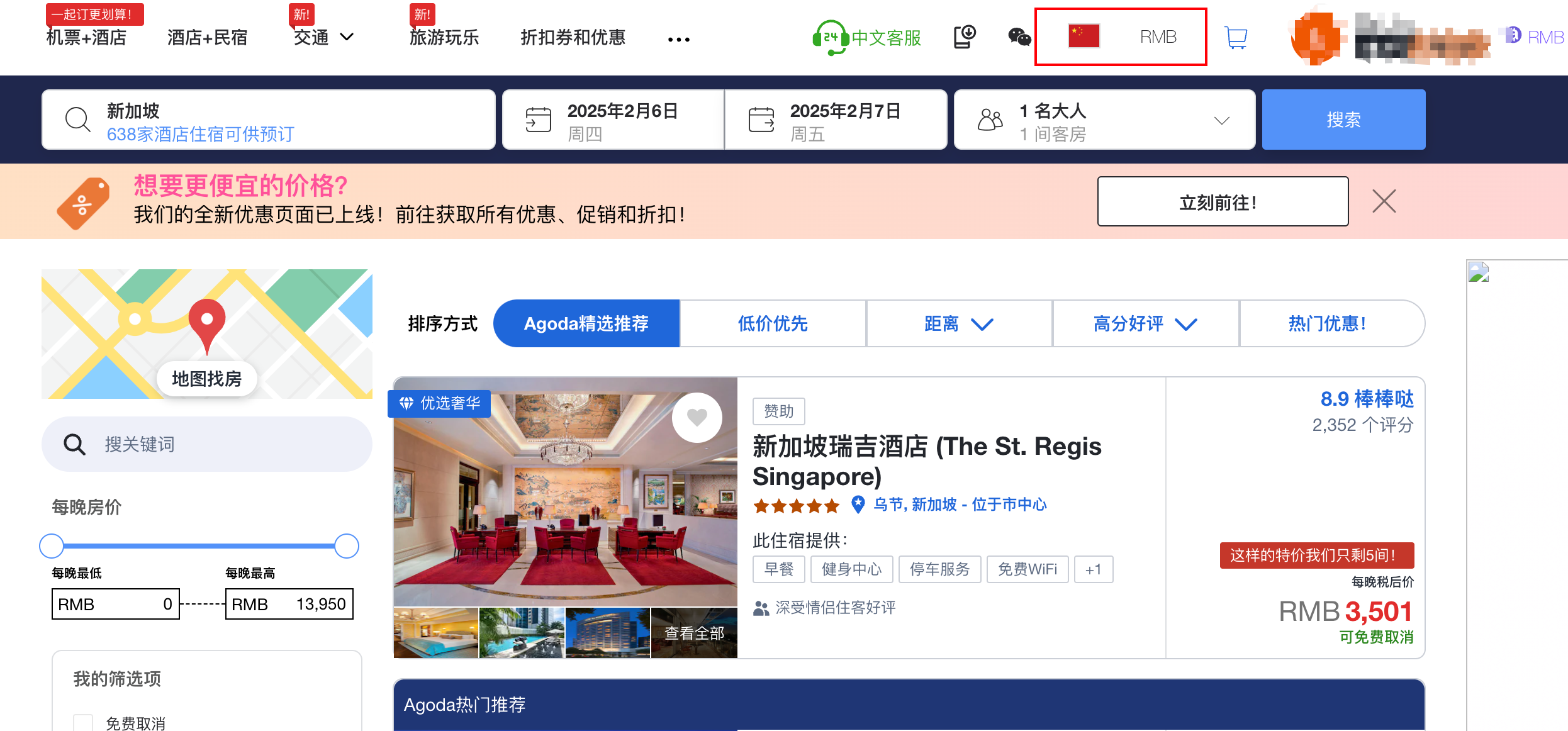
Task: Open 折扣券和优惠 menu item
Action: click(573, 37)
